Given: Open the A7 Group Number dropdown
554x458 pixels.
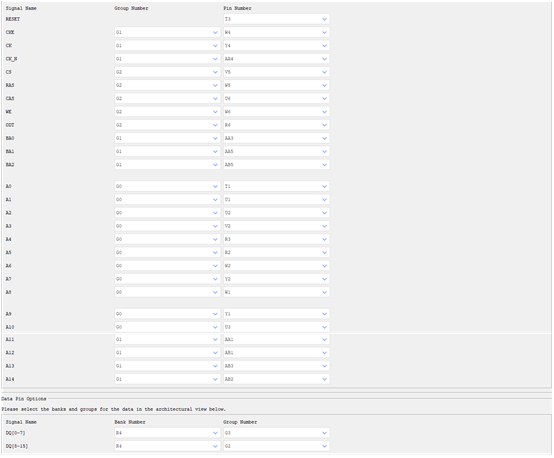Looking at the screenshot, I should 167,280.
